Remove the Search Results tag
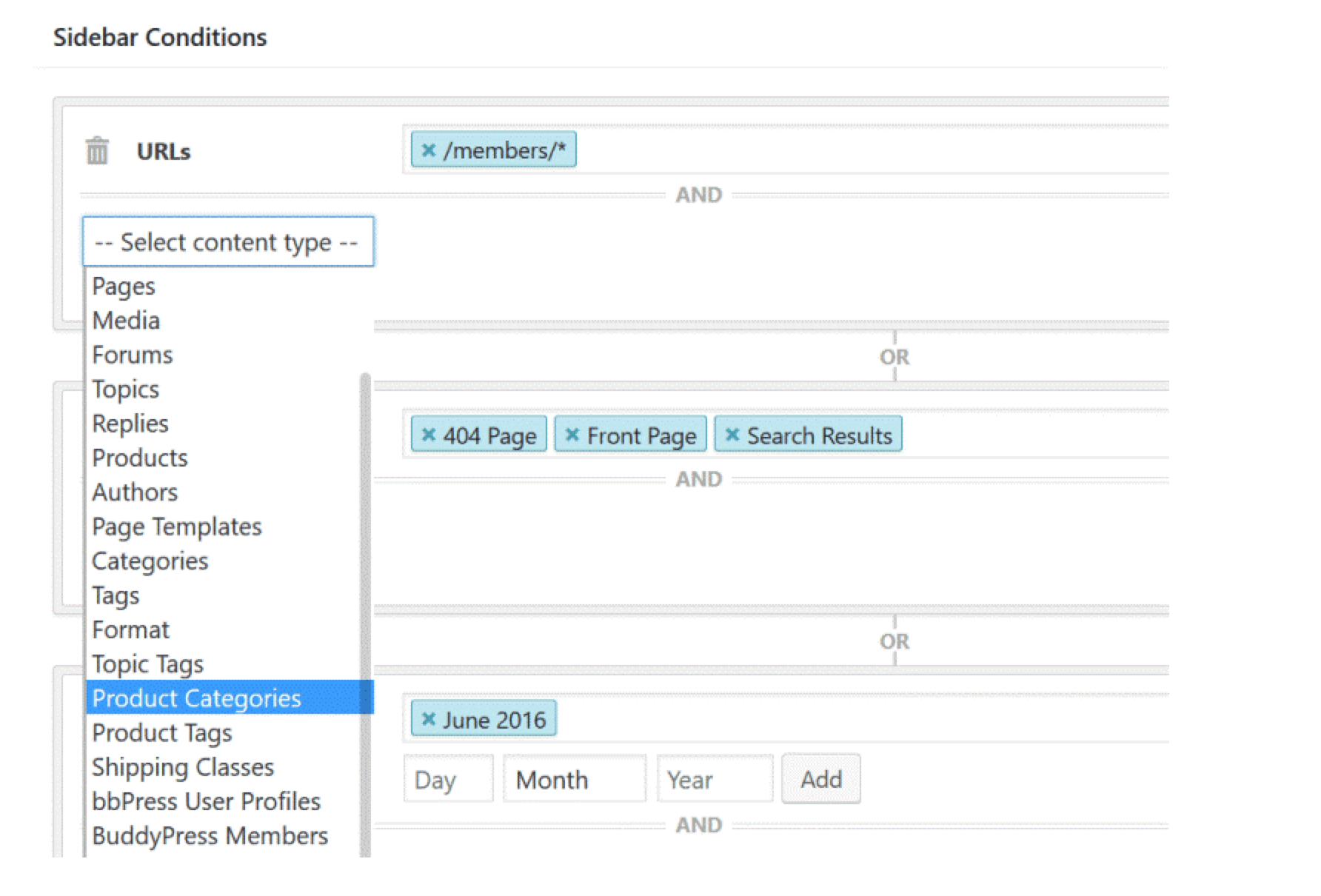 coord(732,435)
